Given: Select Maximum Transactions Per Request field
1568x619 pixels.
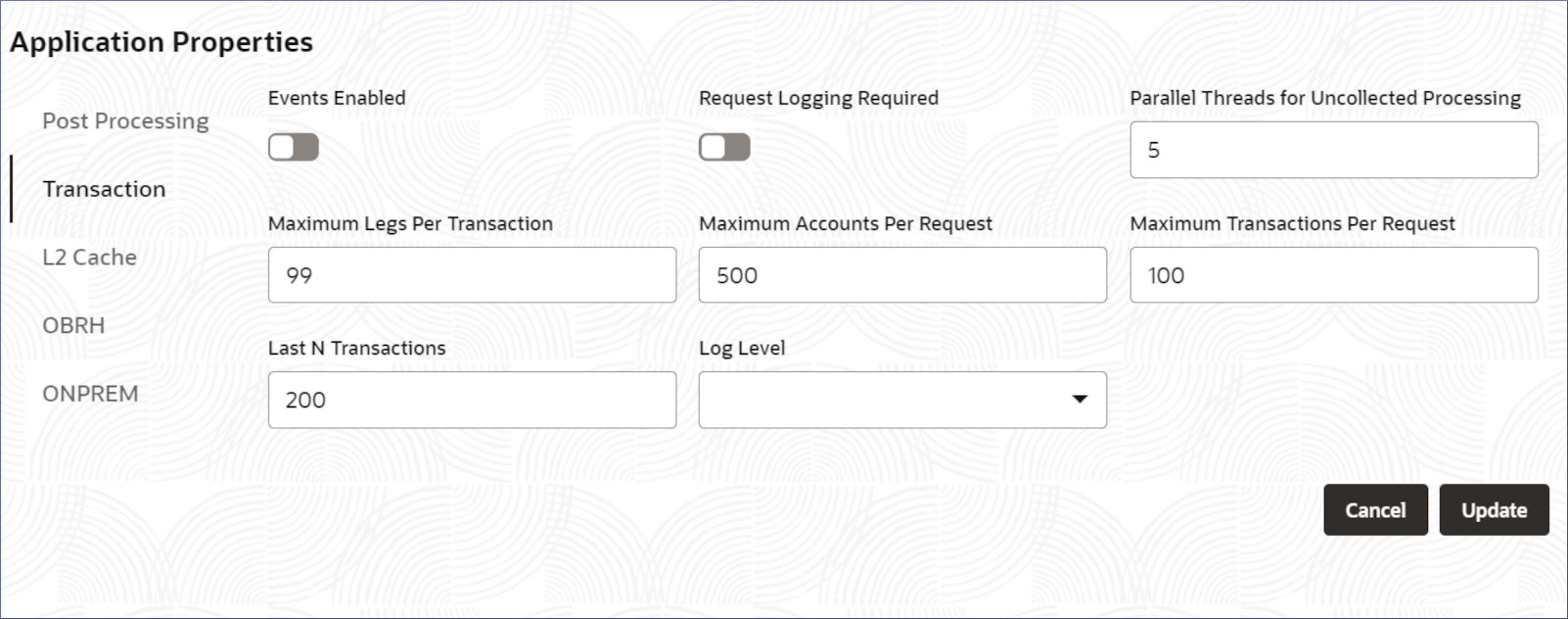Looking at the screenshot, I should pyautogui.click(x=1333, y=275).
